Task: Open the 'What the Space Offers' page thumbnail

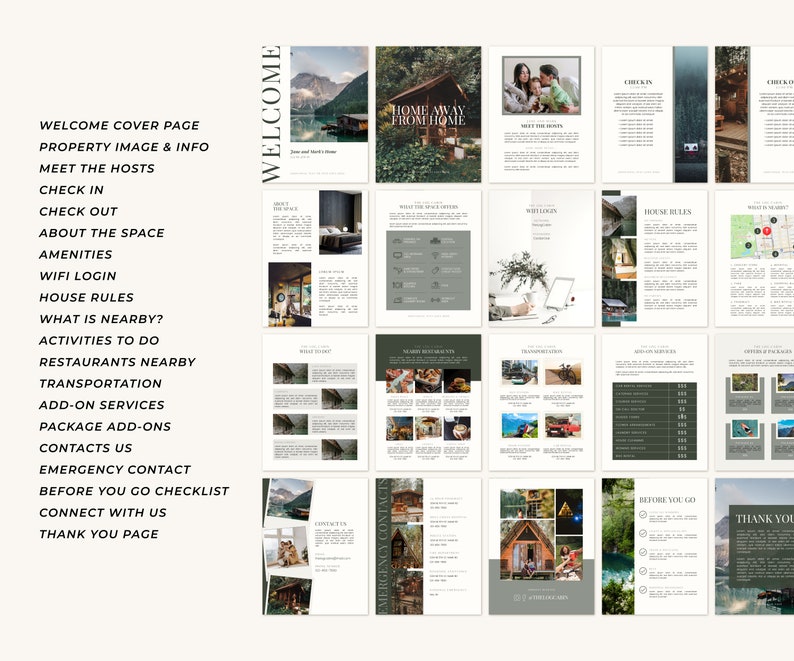Action: (x=428, y=258)
